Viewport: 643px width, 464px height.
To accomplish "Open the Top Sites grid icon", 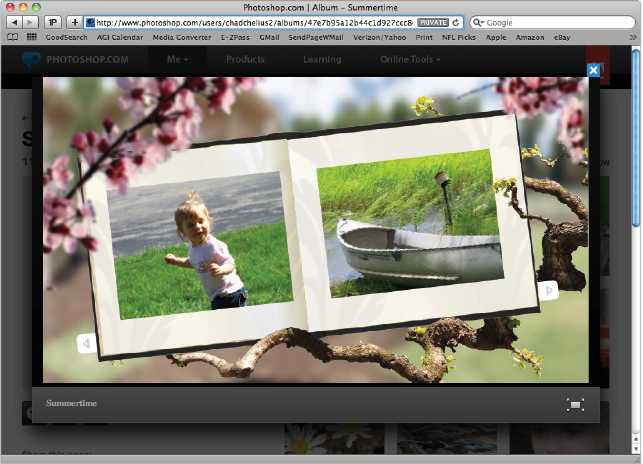I will [32, 37].
